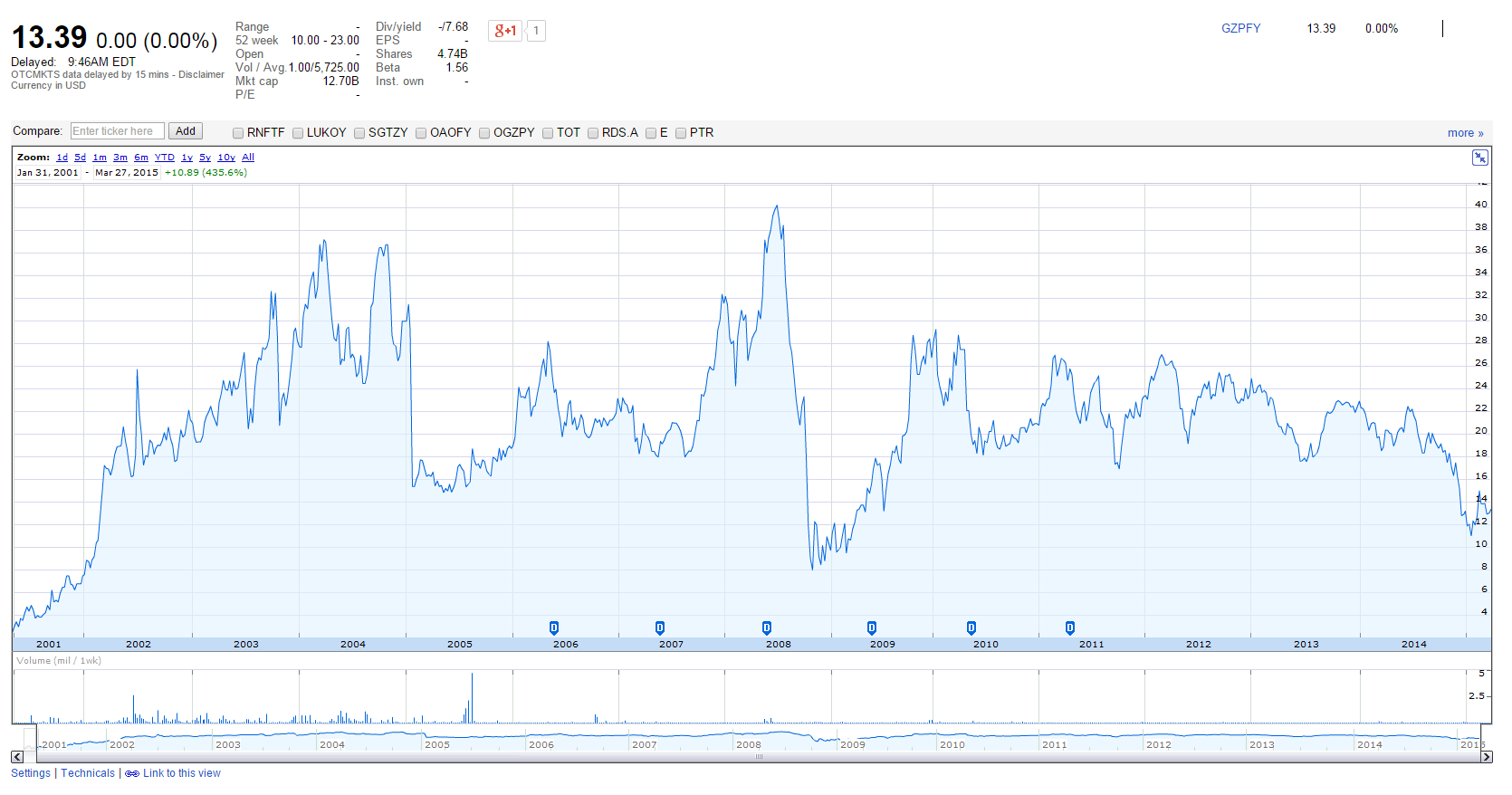Click the dividend marker near 2007
Image resolution: width=1512 pixels, height=795 pixels.
660,627
